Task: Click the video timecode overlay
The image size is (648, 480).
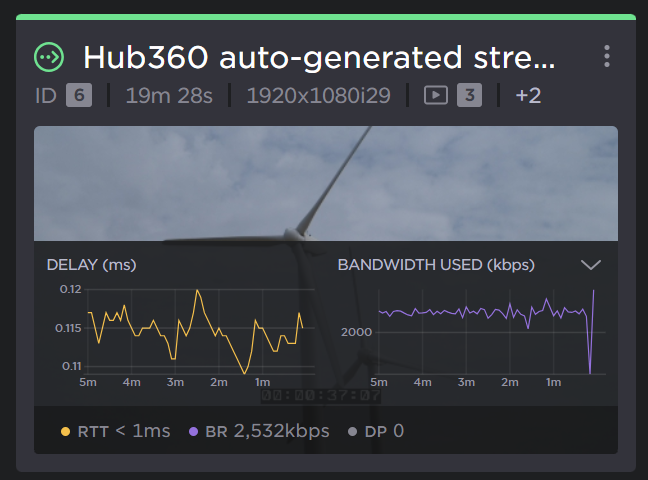Action: [321, 395]
